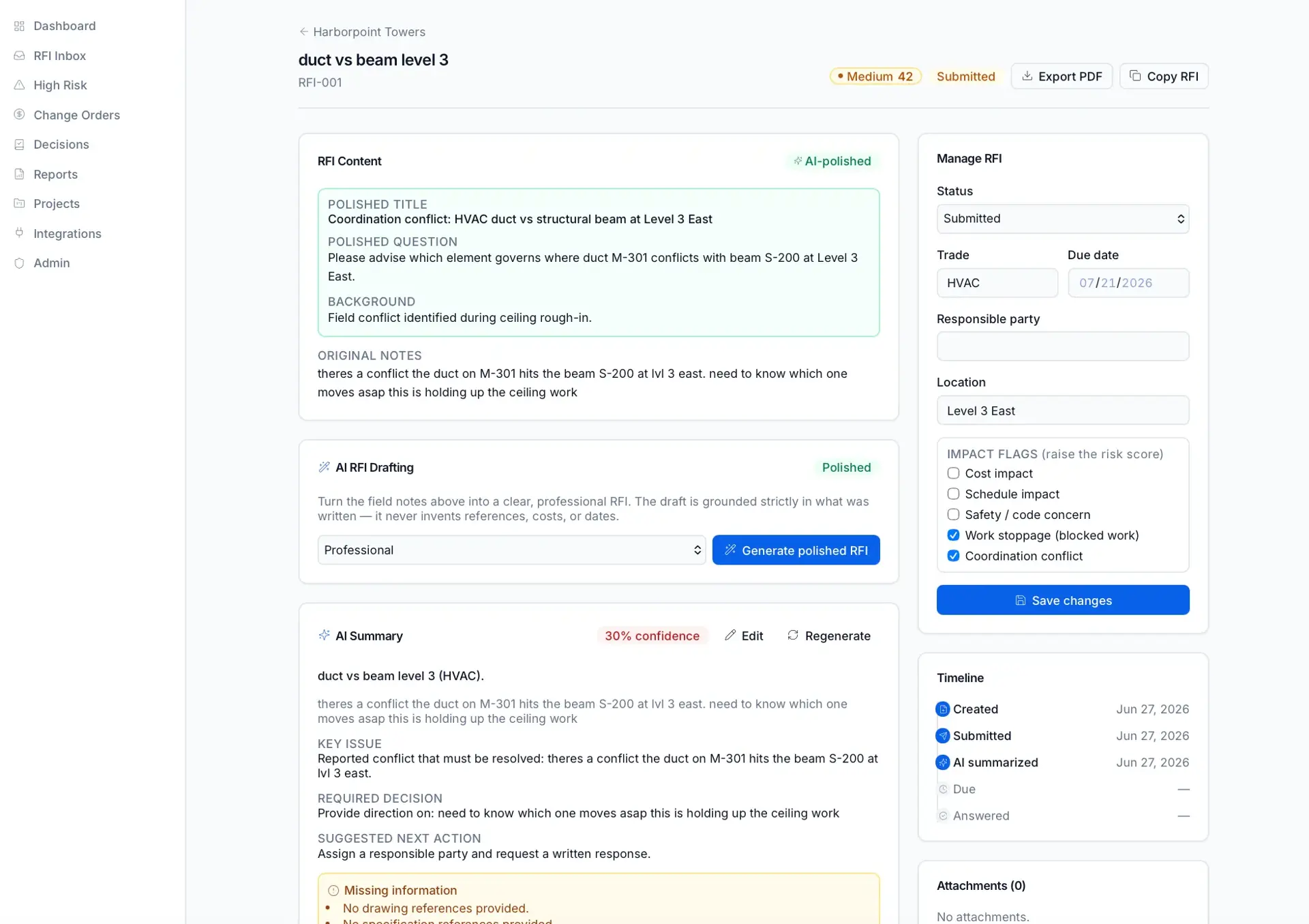1309x924 pixels.
Task: Click the High Risk warning triangle icon
Action: (19, 85)
